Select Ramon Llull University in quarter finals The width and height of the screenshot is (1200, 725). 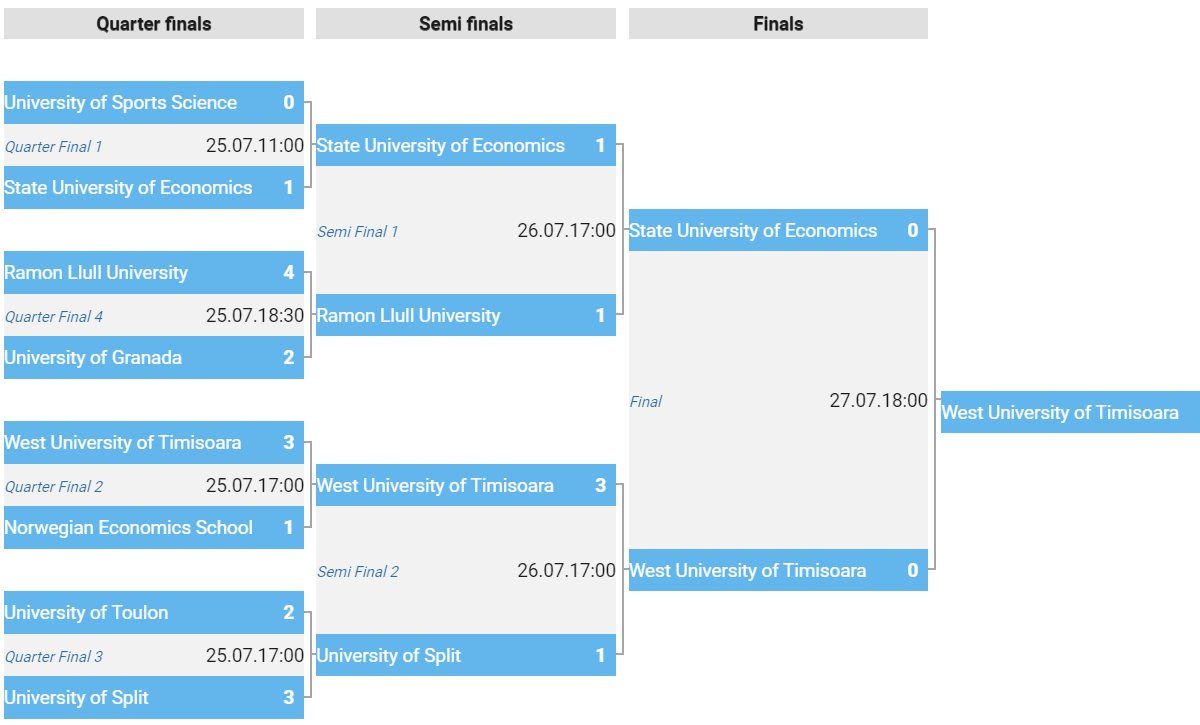[x=154, y=273]
